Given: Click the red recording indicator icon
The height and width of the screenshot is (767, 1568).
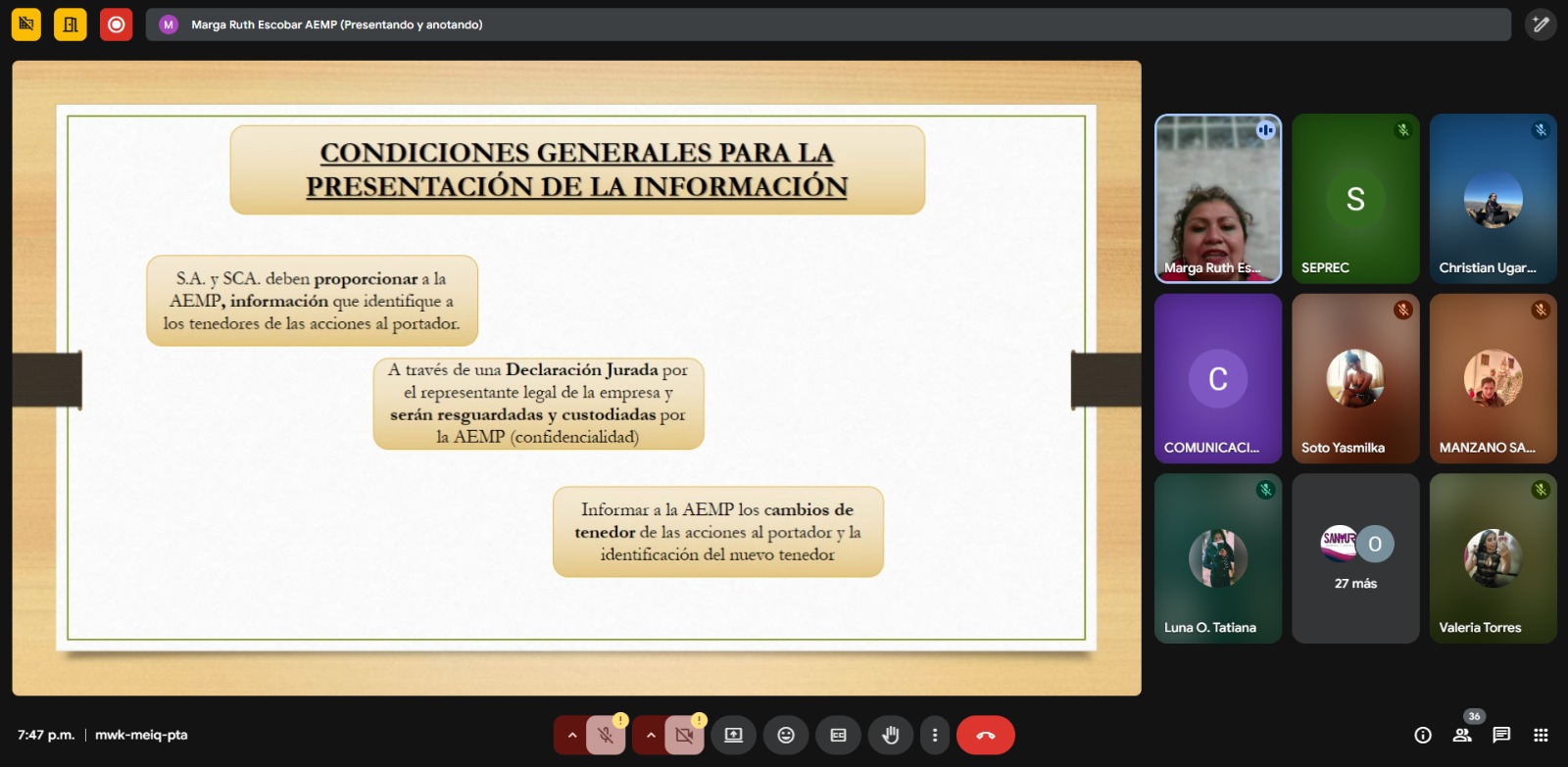Looking at the screenshot, I should (x=116, y=24).
